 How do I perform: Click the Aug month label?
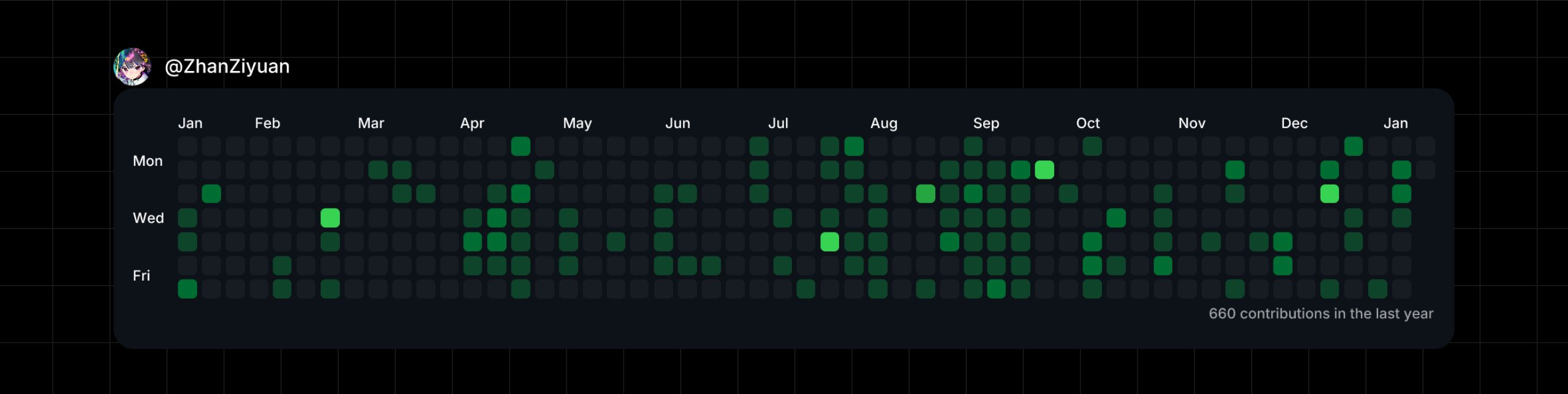pyautogui.click(x=883, y=124)
